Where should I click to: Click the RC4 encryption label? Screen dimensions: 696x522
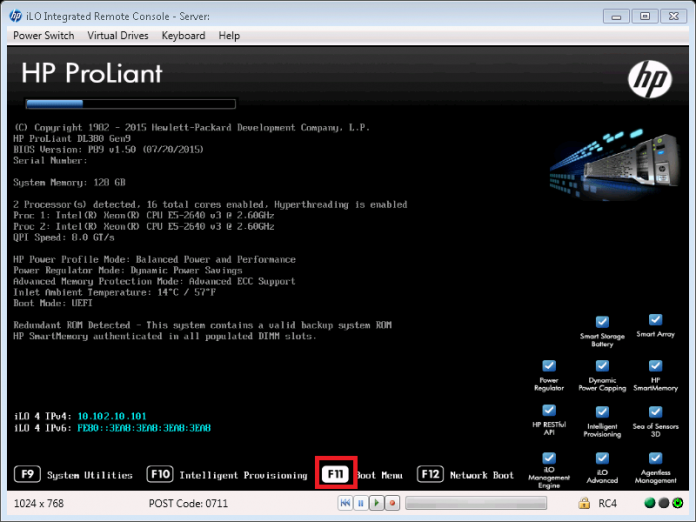608,503
